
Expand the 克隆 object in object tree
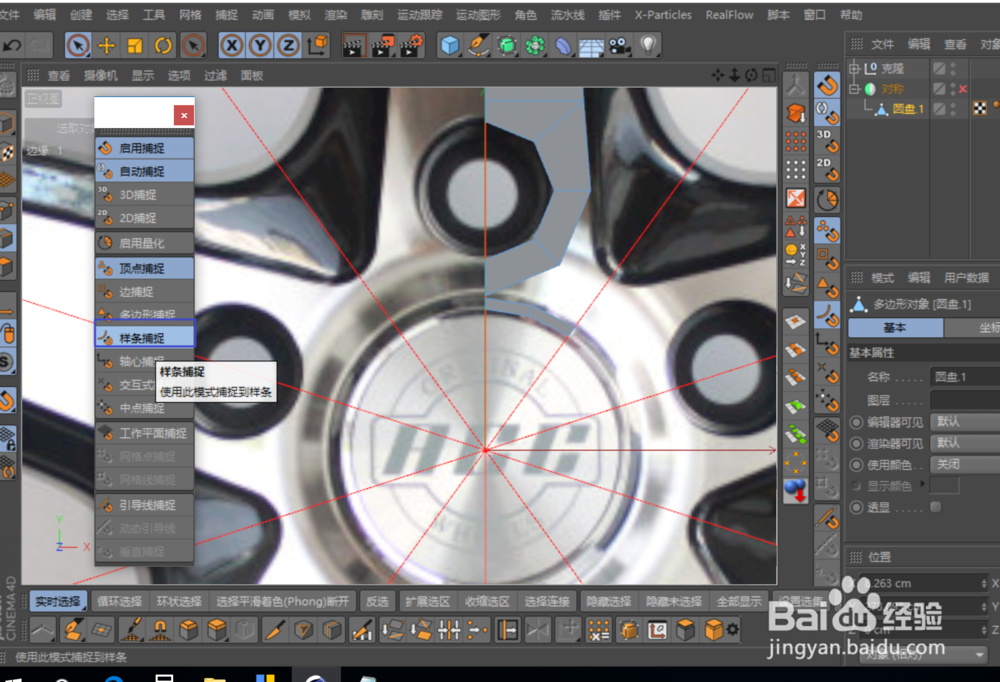coord(855,68)
